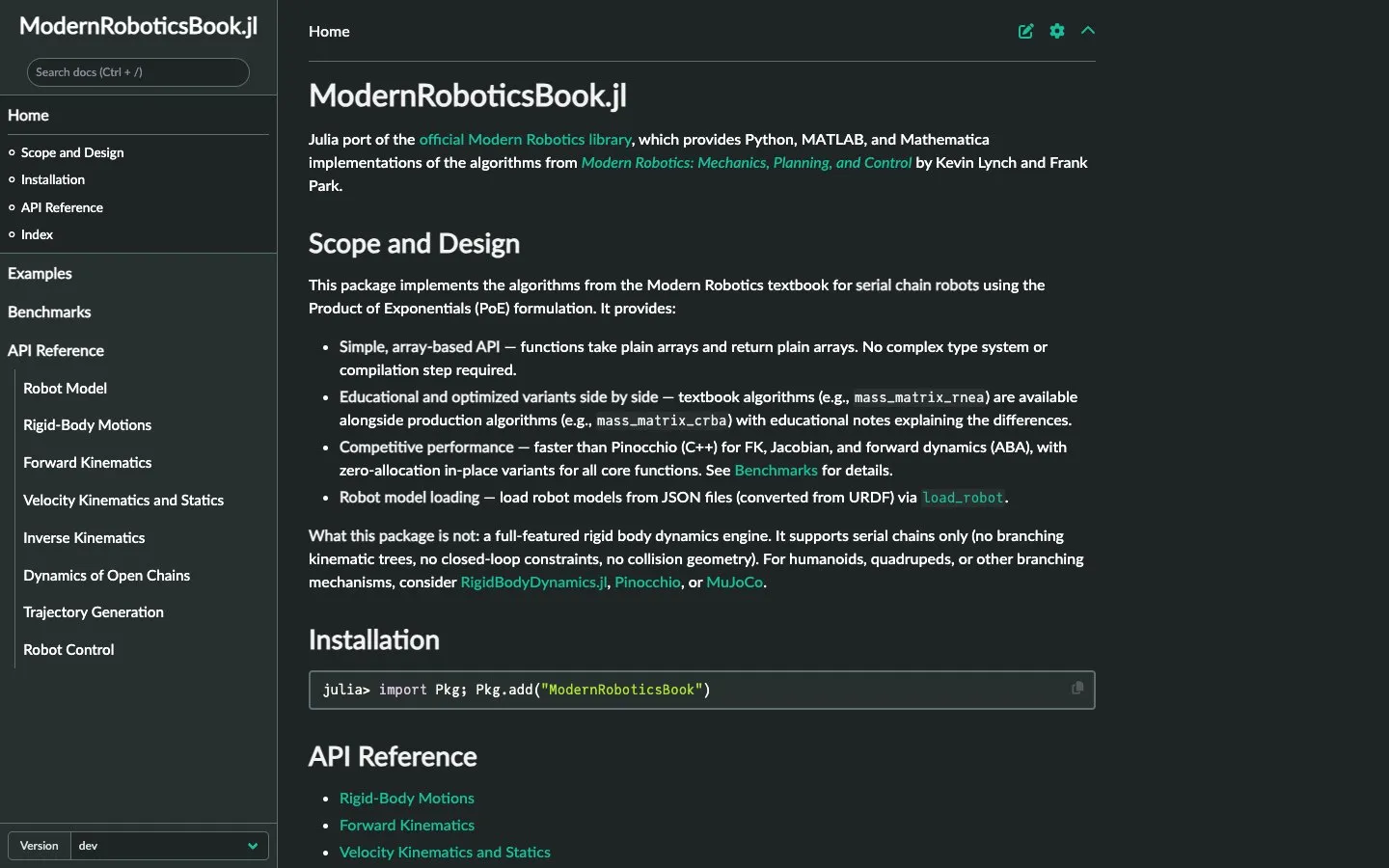
Task: Click the Home breadcrumb at top
Action: 329,31
